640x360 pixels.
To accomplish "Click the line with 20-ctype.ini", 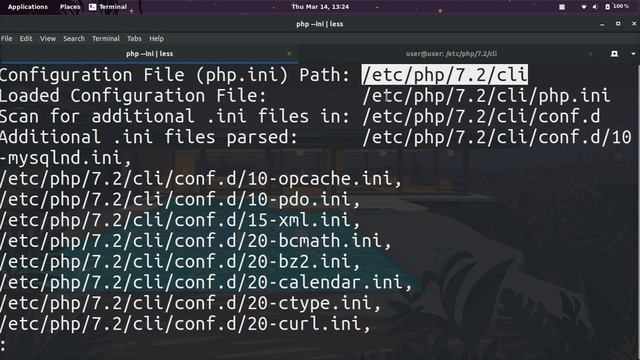I will pos(191,304).
